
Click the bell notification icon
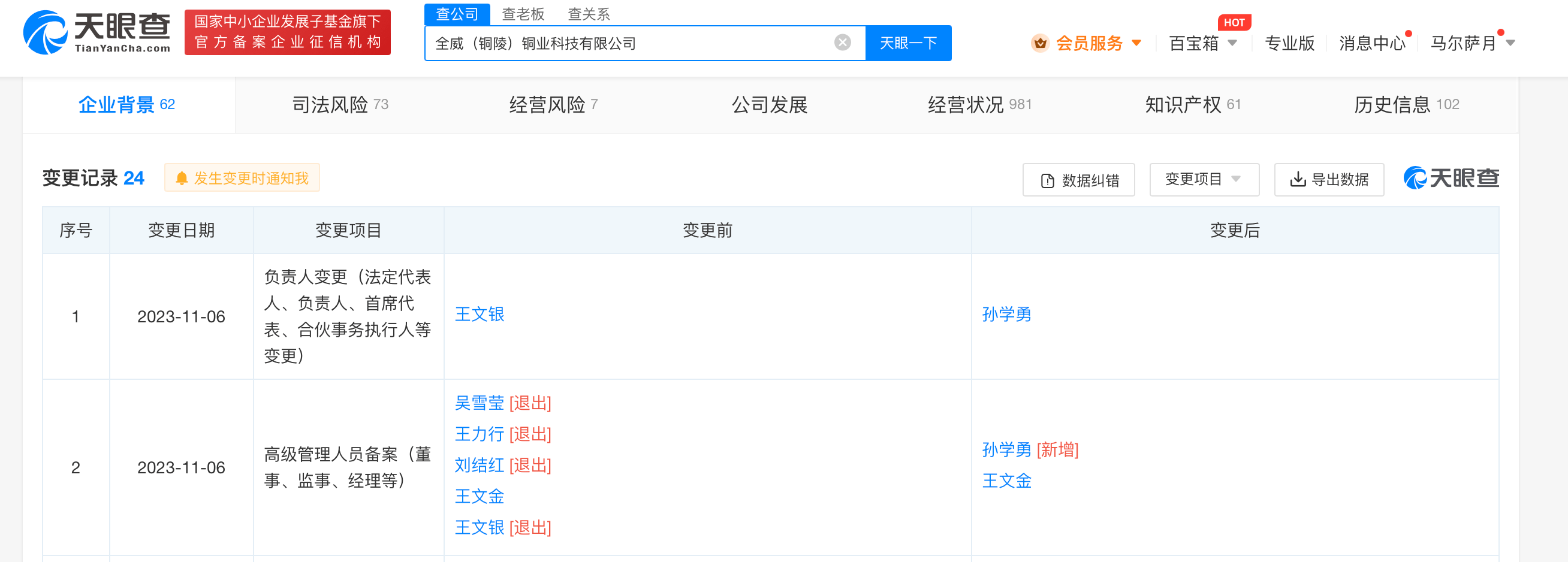pos(182,178)
